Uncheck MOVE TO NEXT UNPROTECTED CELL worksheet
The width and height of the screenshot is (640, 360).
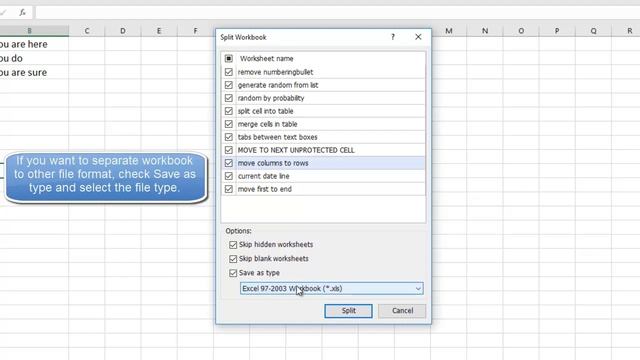click(229, 150)
